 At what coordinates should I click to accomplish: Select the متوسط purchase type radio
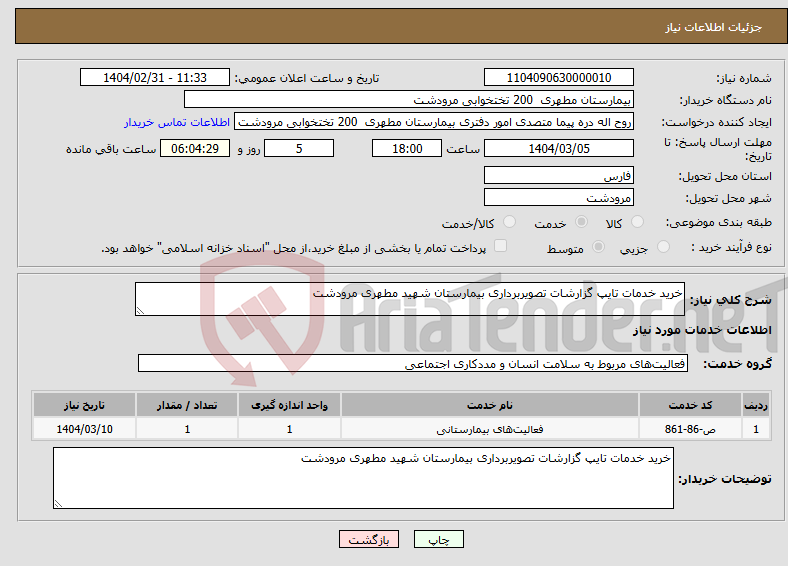pyautogui.click(x=599, y=246)
